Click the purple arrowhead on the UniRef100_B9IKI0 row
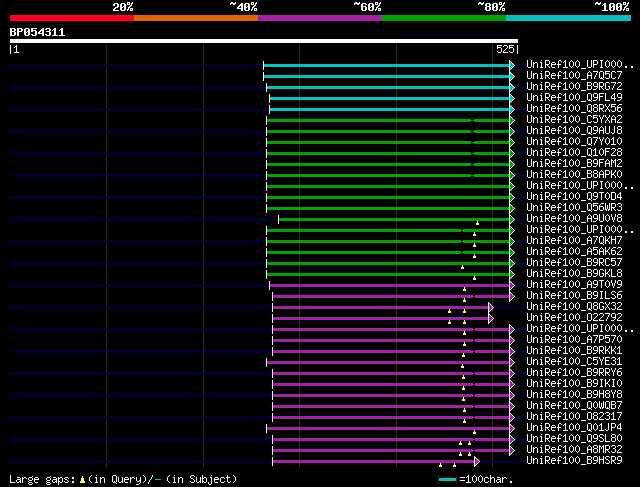Screen dimensions: 640x487 tap(512, 385)
